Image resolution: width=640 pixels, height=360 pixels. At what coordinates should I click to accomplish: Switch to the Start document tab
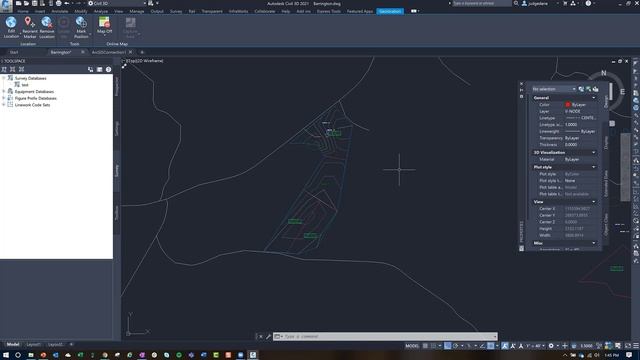click(x=14, y=52)
